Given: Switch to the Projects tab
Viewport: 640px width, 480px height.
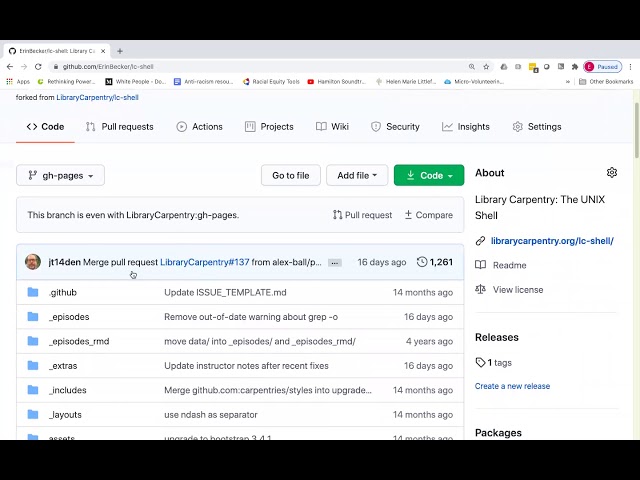Looking at the screenshot, I should click(269, 127).
